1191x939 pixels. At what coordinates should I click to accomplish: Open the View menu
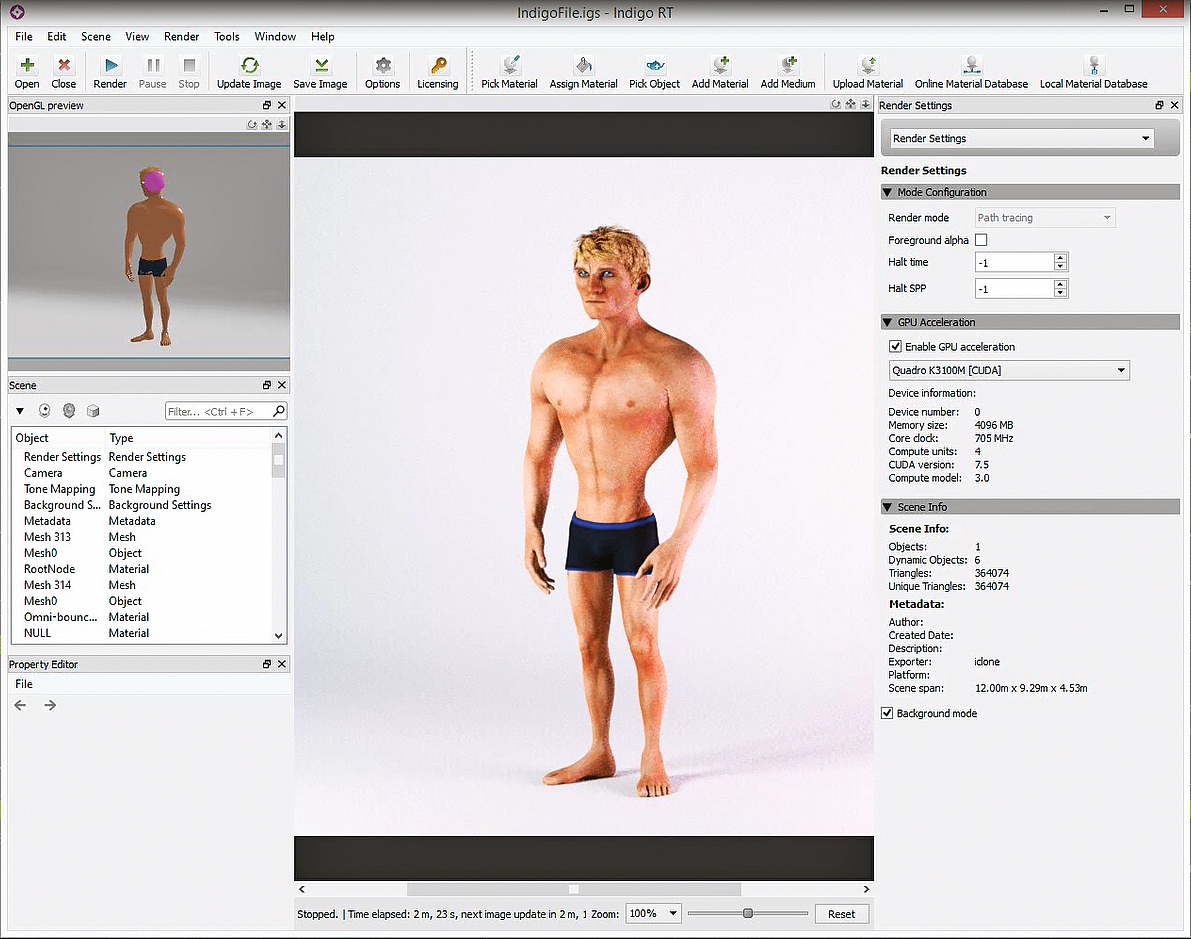pos(137,36)
